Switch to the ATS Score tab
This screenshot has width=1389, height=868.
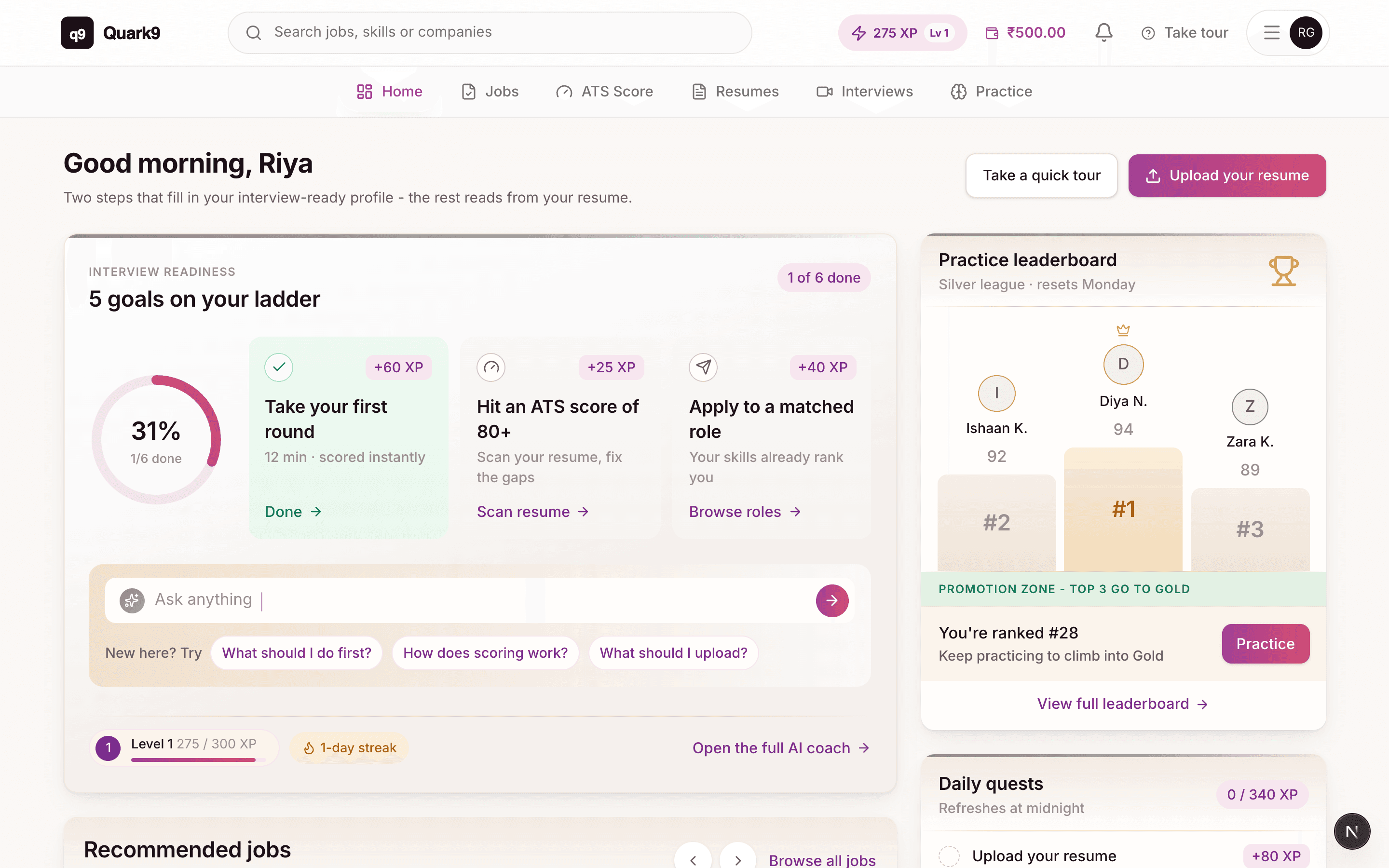[x=604, y=92]
